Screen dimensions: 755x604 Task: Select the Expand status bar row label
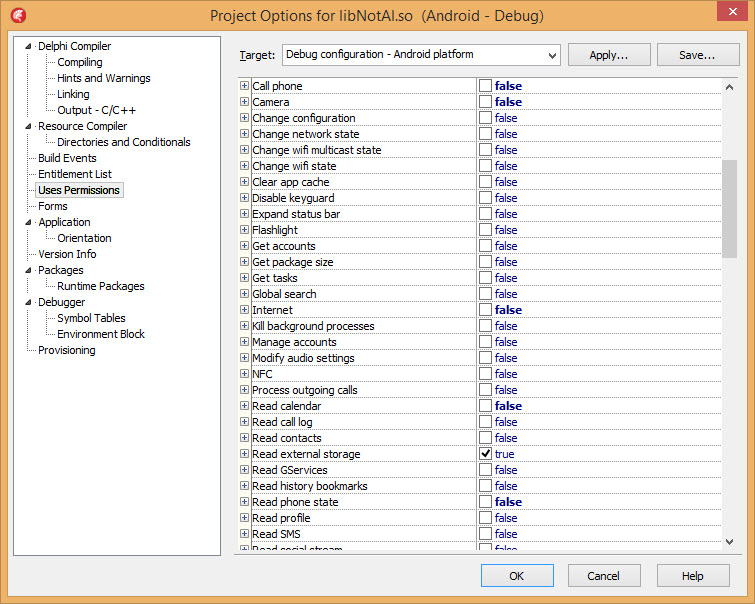(296, 214)
